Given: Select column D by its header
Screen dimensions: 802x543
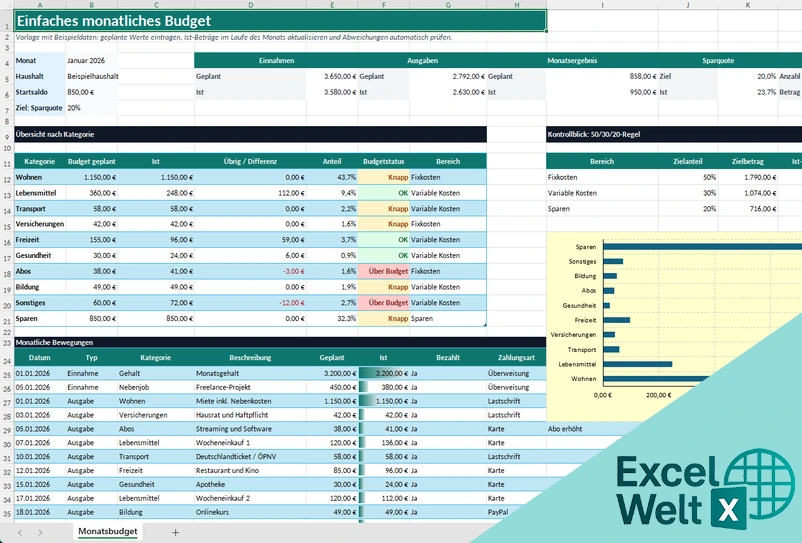Looking at the screenshot, I should pos(251,5).
